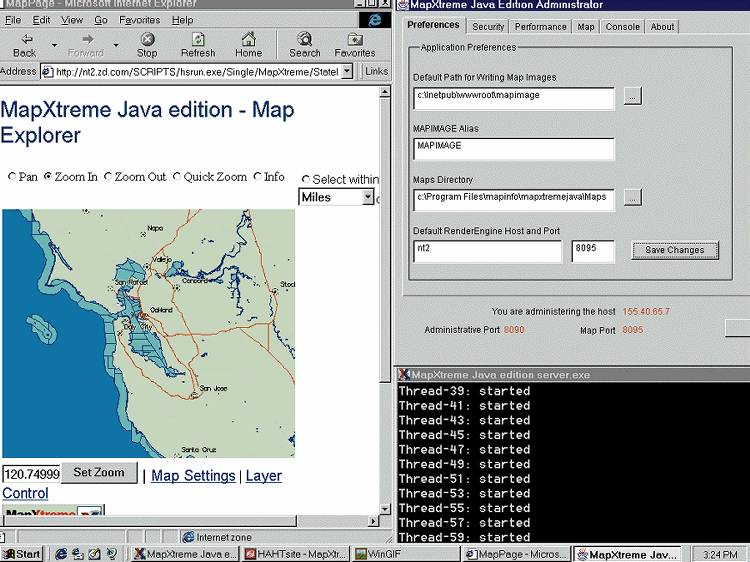
Task: Click the browser vertical scrollbar up arrow
Action: pos(385,92)
